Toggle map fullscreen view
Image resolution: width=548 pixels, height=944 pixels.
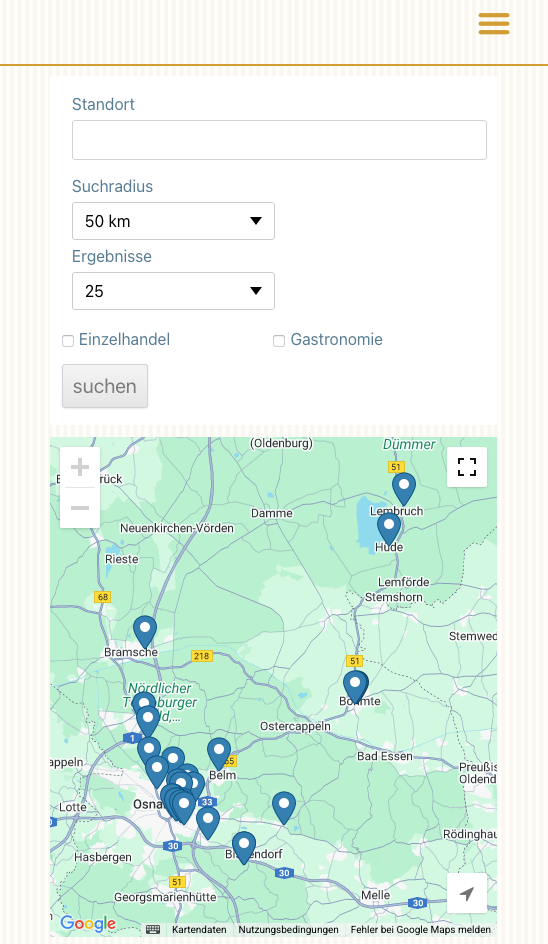tap(467, 467)
